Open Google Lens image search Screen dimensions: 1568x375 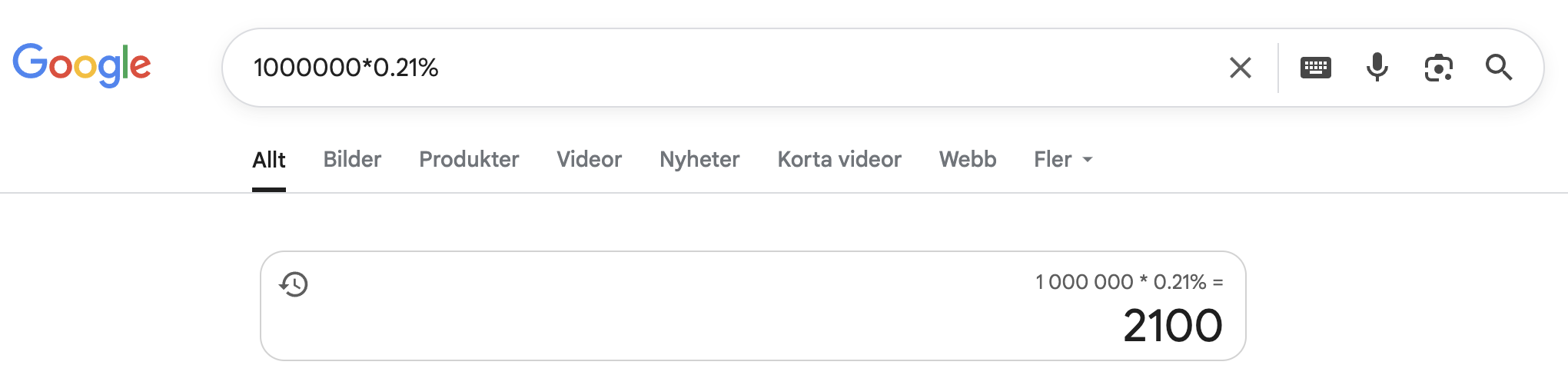tap(1438, 68)
